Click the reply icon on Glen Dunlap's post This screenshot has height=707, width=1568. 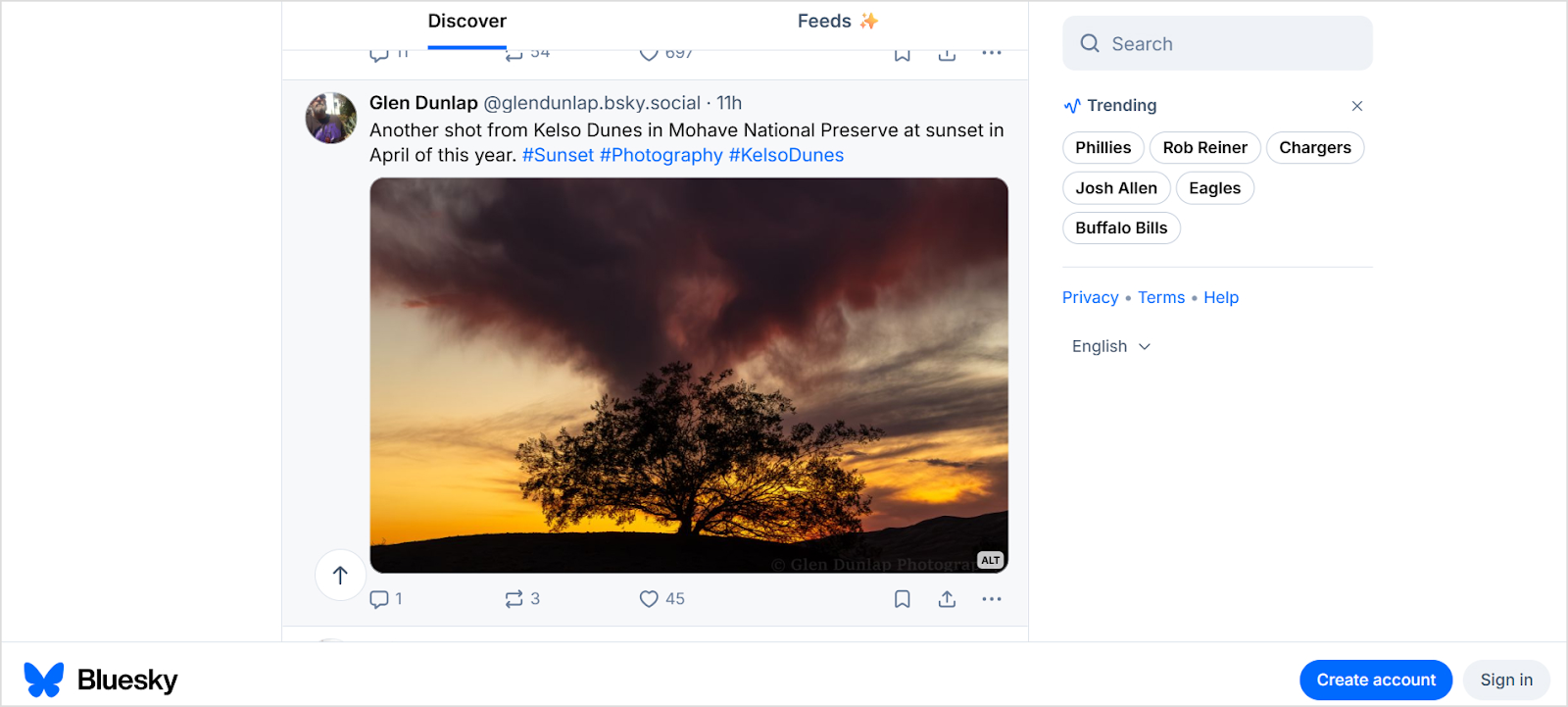[379, 599]
